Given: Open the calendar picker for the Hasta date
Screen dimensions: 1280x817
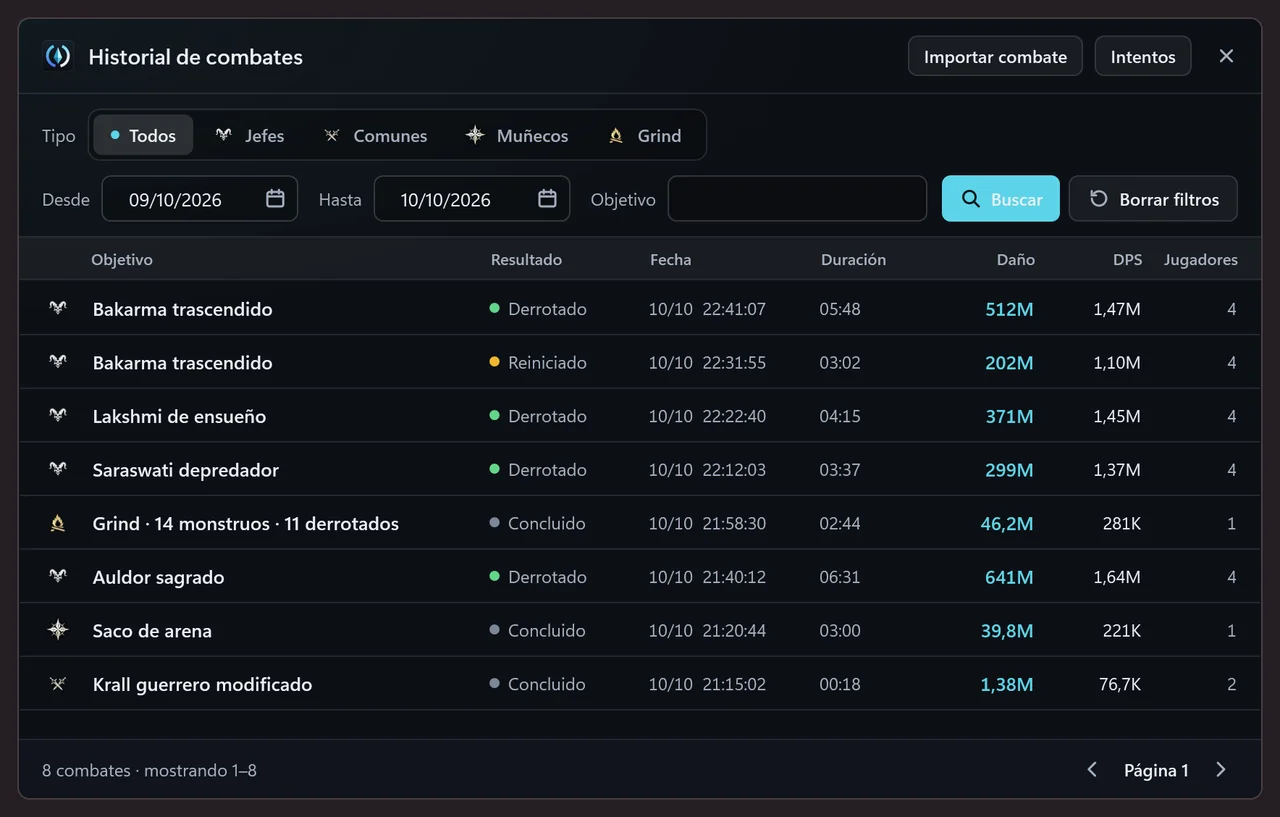Looking at the screenshot, I should pos(547,199).
